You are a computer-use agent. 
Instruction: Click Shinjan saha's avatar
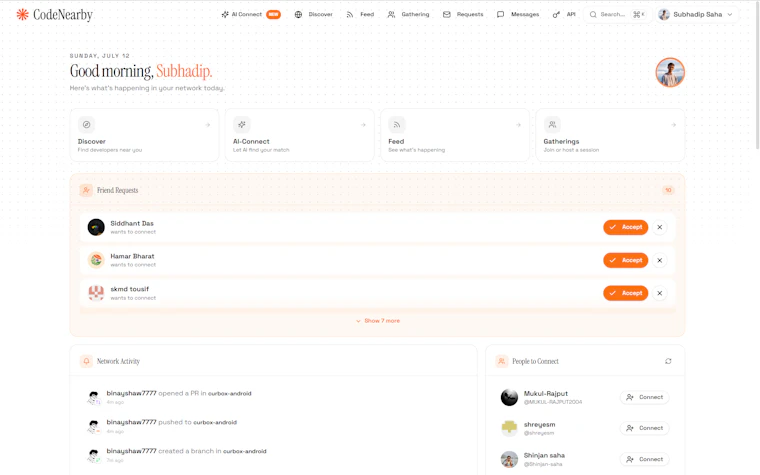[x=509, y=459]
